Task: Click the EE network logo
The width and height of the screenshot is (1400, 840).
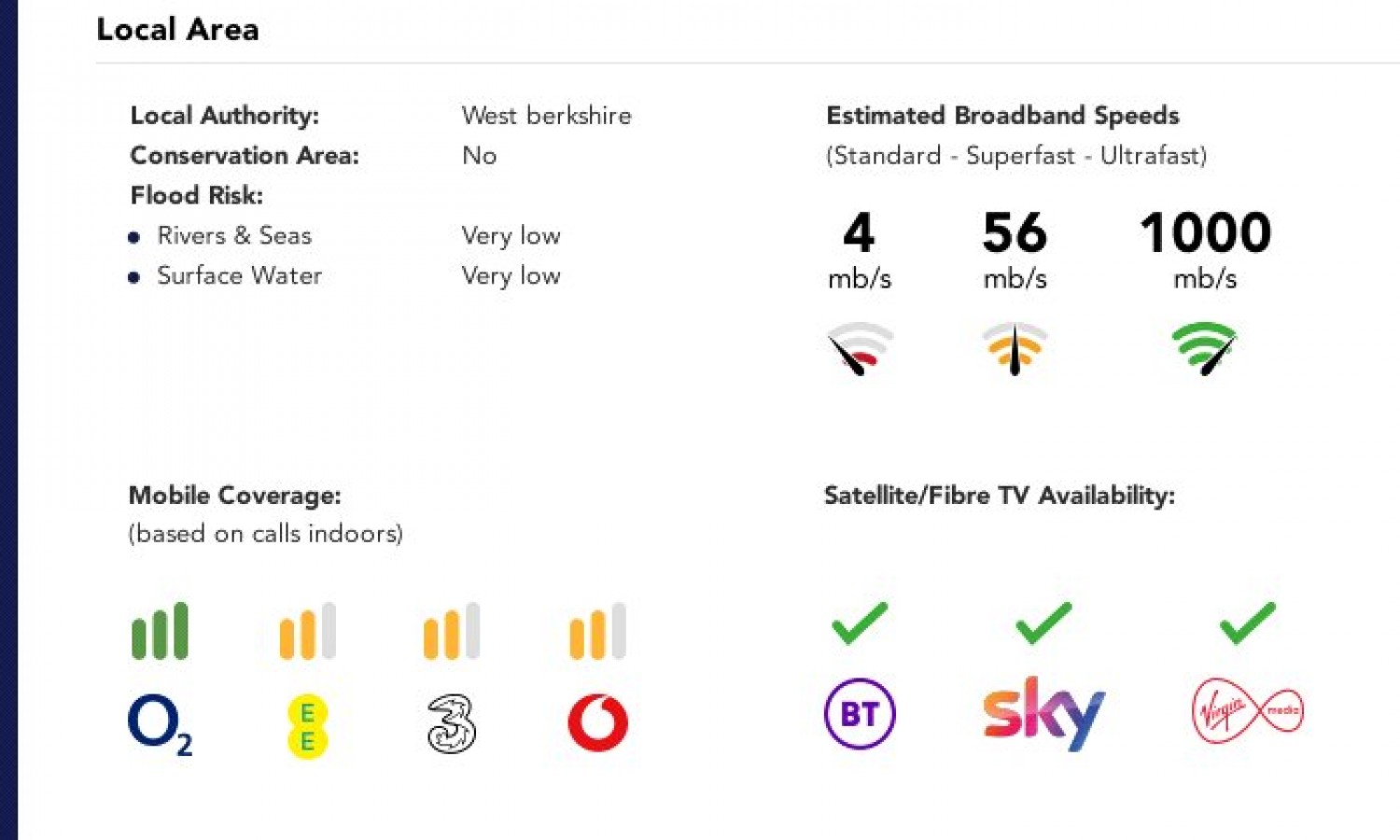Action: click(x=307, y=726)
